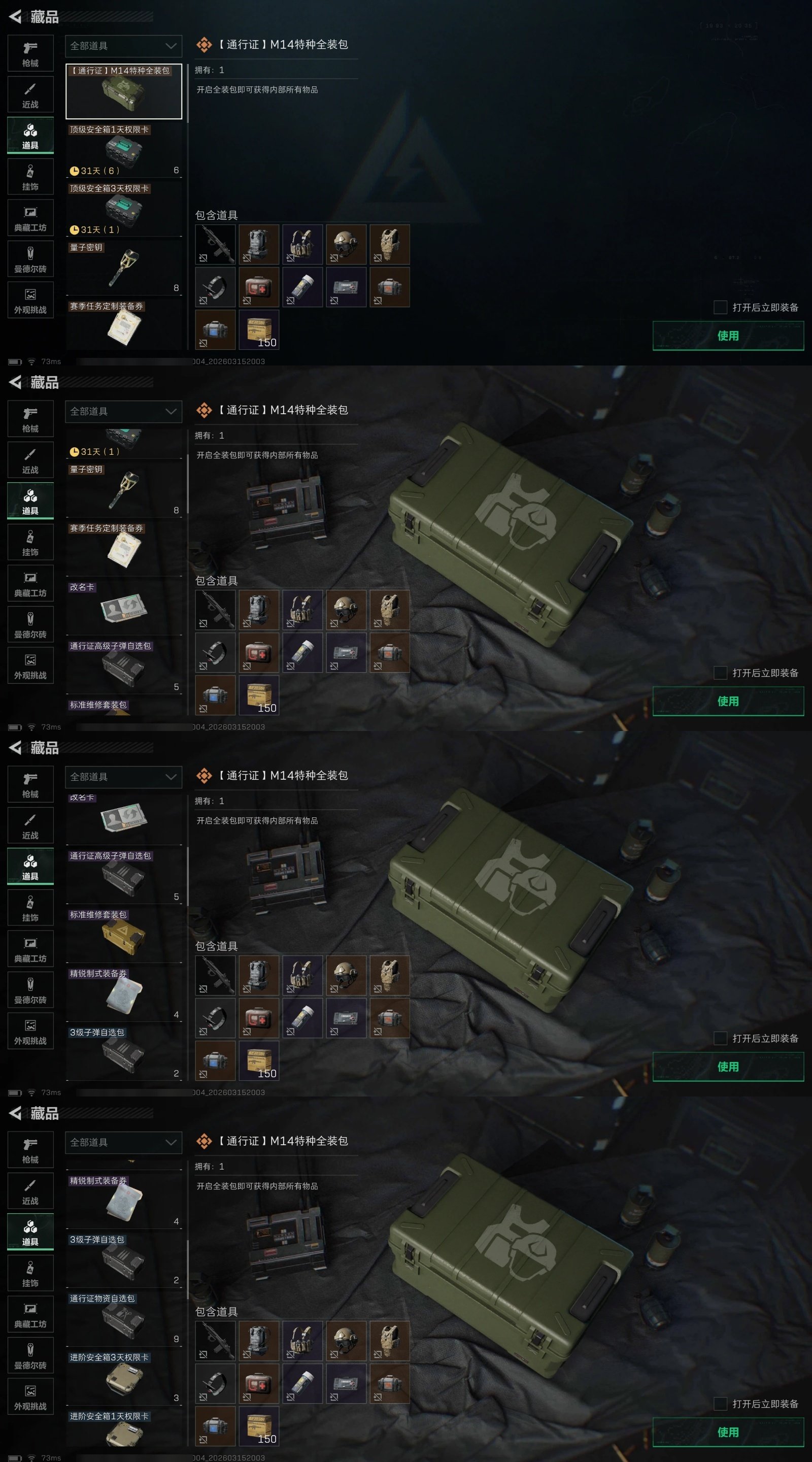Viewport: 812px width, 1462px height.
Task: Expand 全部道具 filter above 量子密钥 and 改名卡 list
Action: [x=124, y=412]
